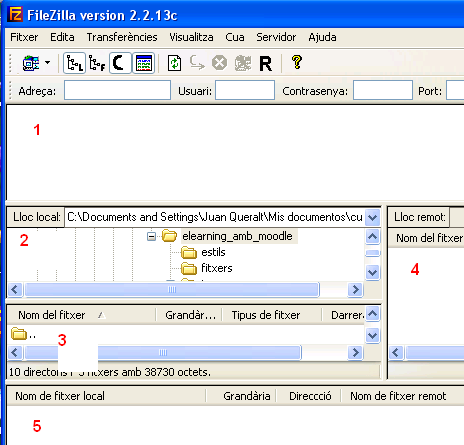Screen dimensions: 464x445
Task: Select the parent directory '..' entry
Action: pyautogui.click(x=23, y=334)
